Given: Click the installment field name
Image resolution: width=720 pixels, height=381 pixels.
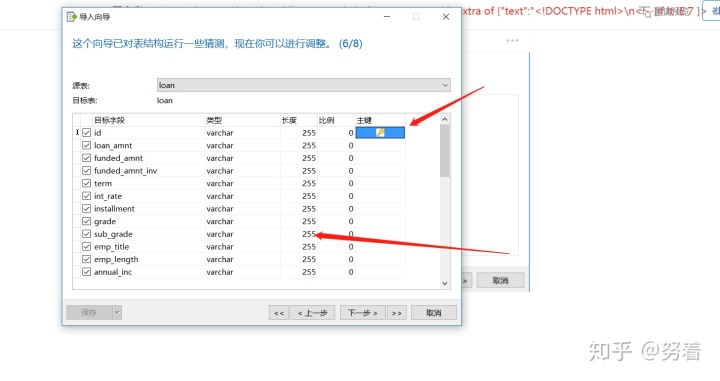Looking at the screenshot, I should (x=114, y=208).
